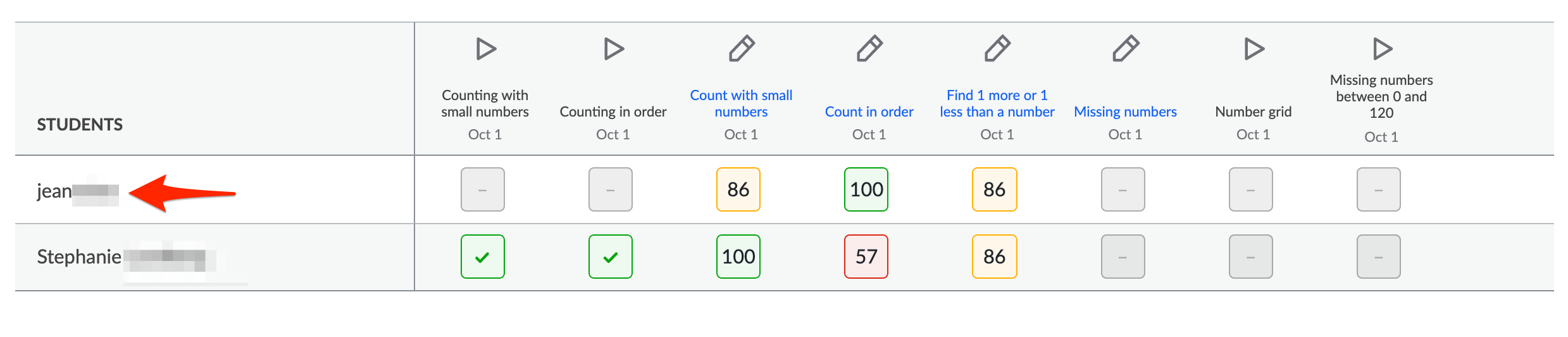Screen dimensions: 1568x337
Task: Select Stephanie's checkmark for Counting in order
Action: tap(611, 257)
